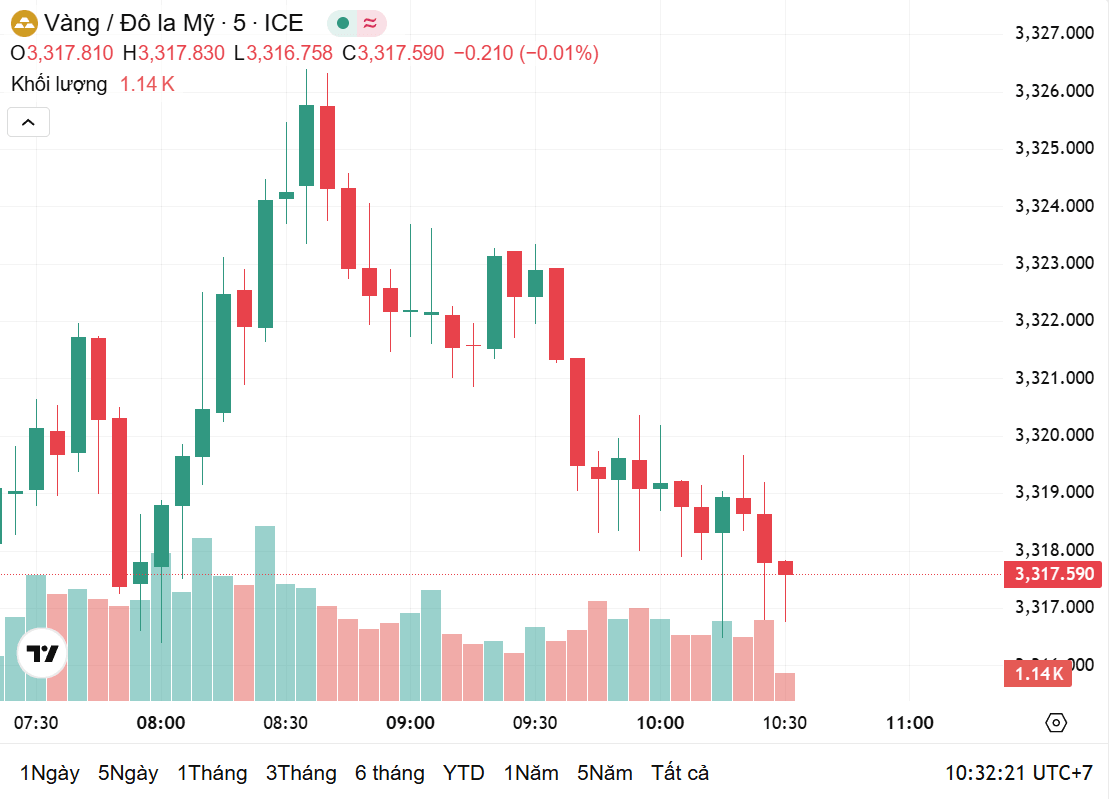Choose the 3Tháng range
Image resolution: width=1109 pixels, height=799 pixels.
click(301, 773)
